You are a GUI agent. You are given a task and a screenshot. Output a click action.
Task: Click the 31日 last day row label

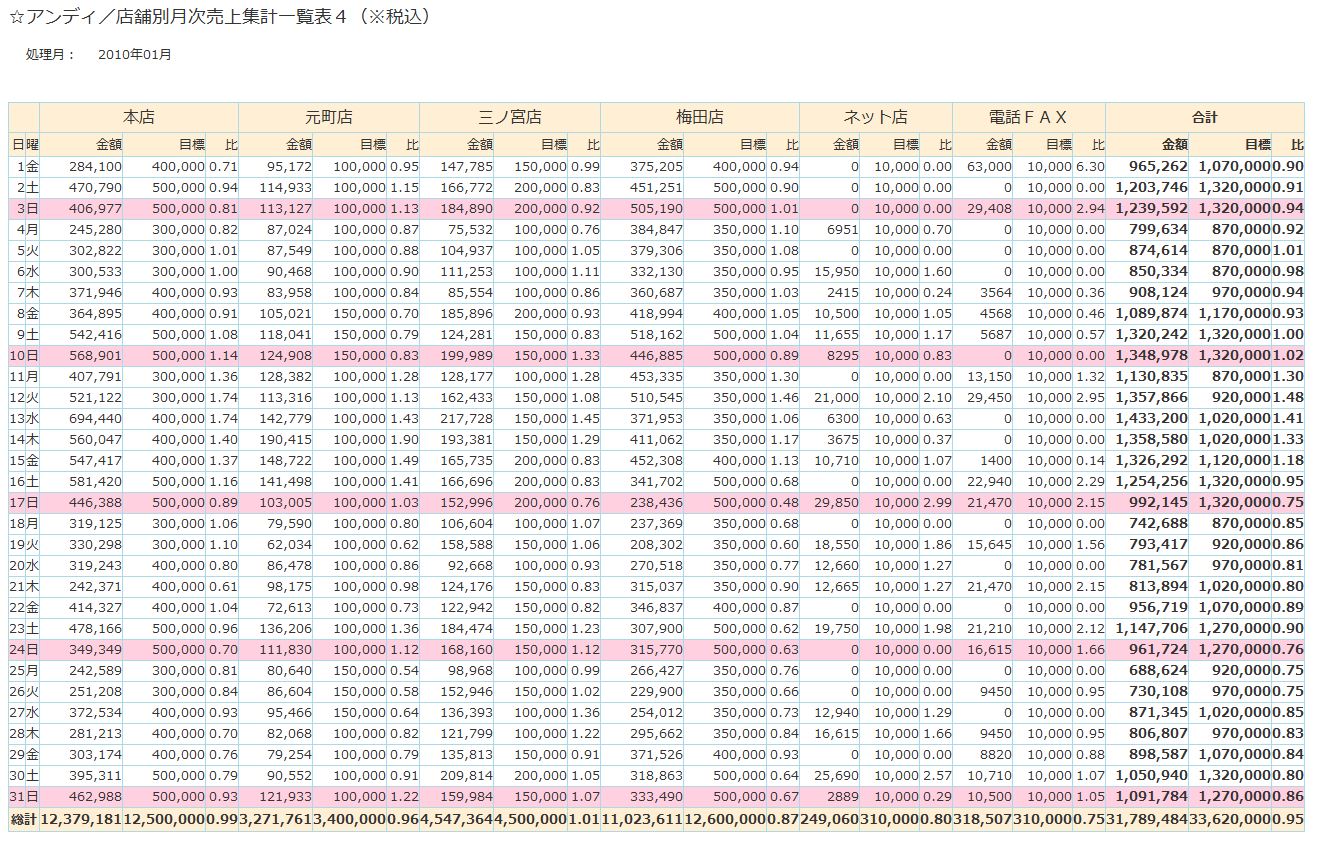coord(24,797)
